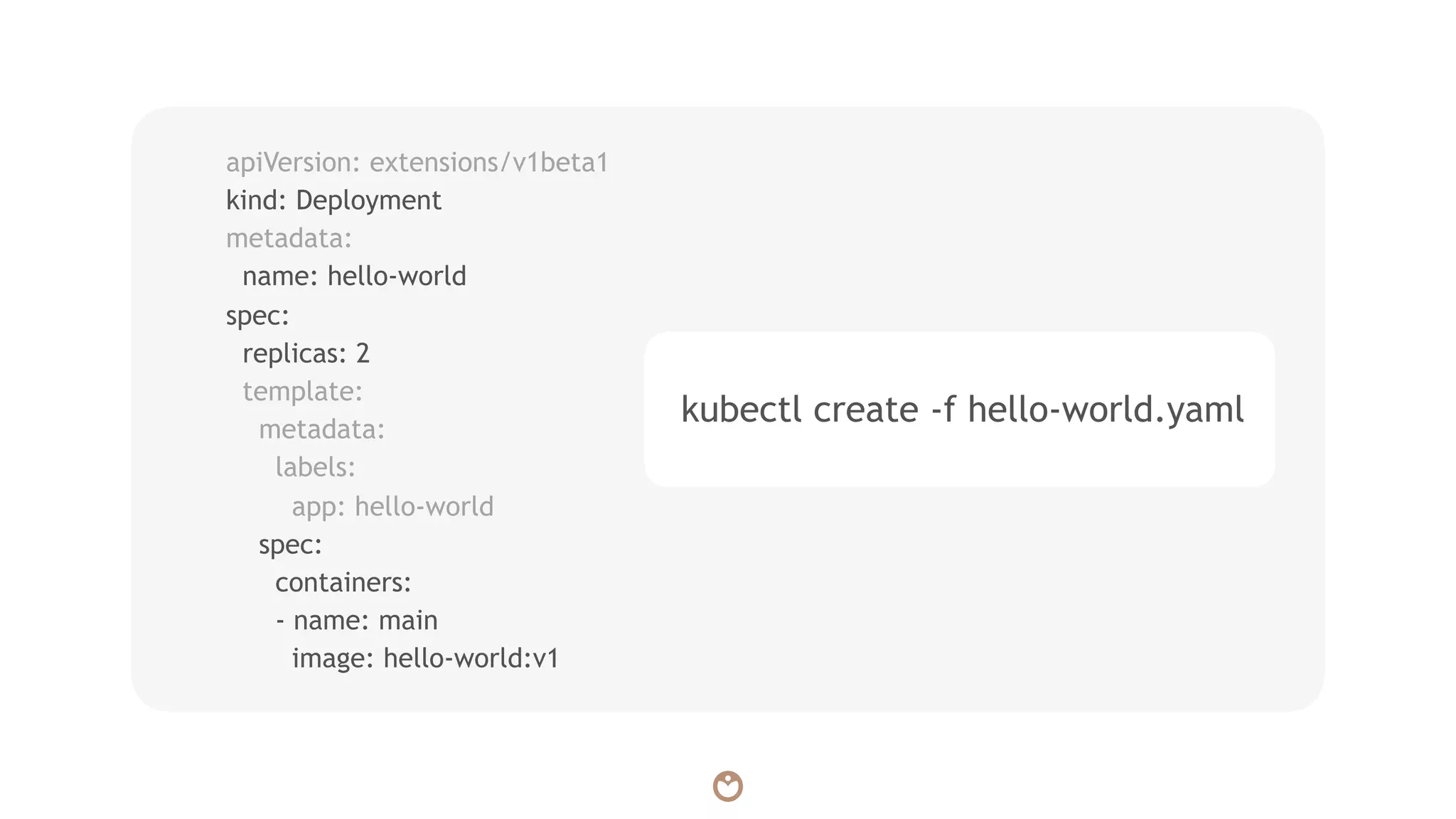Click the 'apiVersion: extensions/v1beta1' line
The image size is (1456, 819).
click(417, 163)
